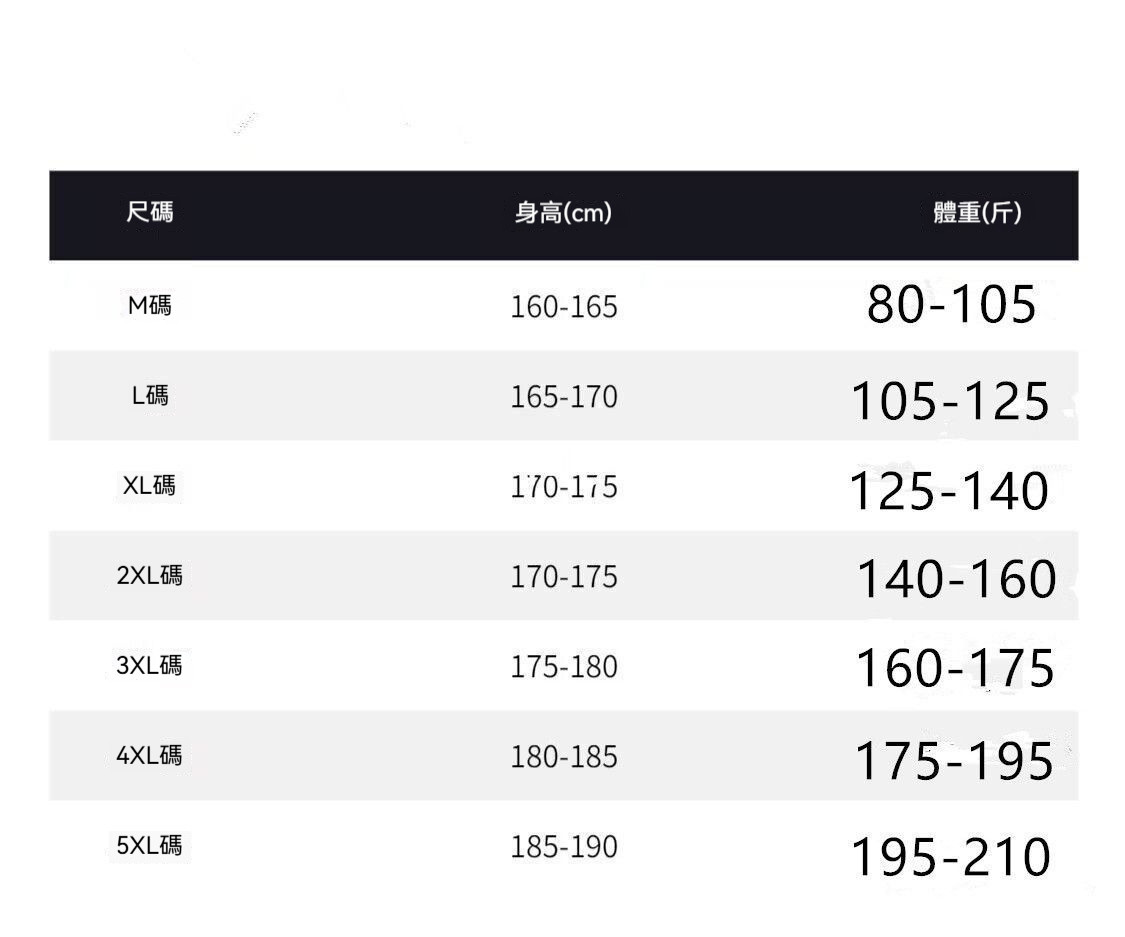Select the M碼 size label
This screenshot has width=1125, height=937.
click(150, 305)
